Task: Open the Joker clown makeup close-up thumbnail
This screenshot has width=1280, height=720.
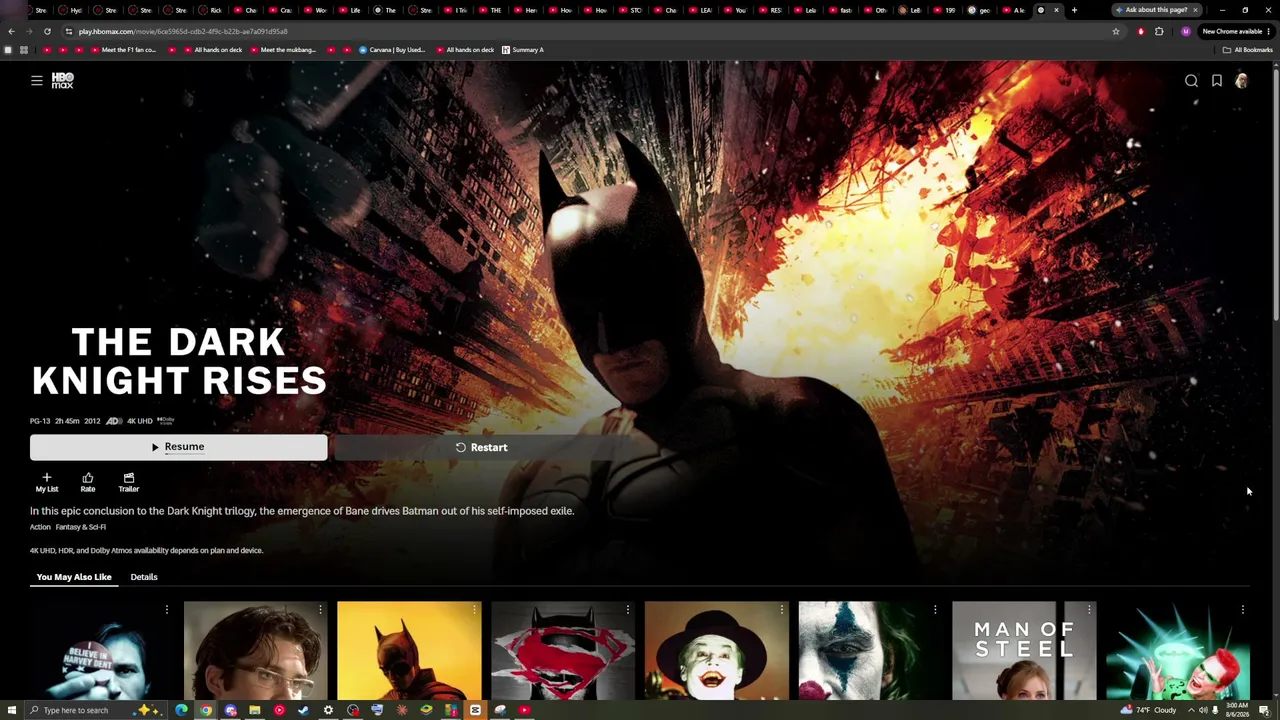Action: coord(870,650)
